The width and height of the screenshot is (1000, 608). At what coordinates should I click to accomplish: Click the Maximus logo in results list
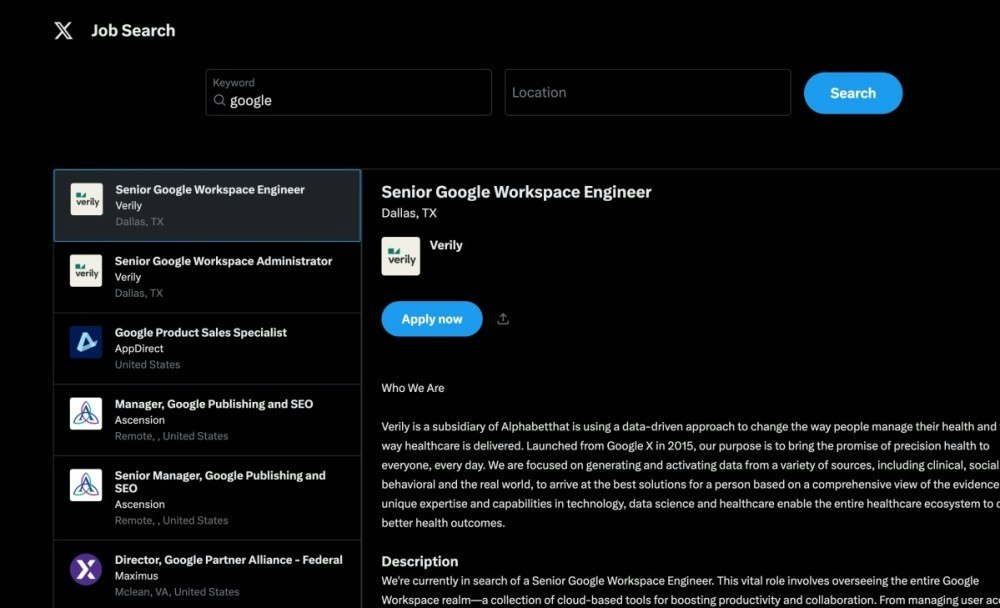pyautogui.click(x=86, y=569)
